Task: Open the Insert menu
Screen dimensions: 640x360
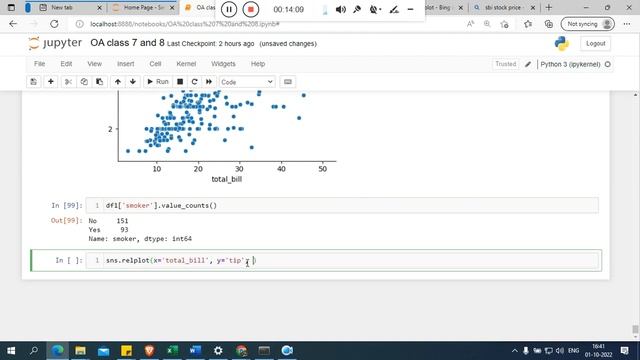Action: 125,64
